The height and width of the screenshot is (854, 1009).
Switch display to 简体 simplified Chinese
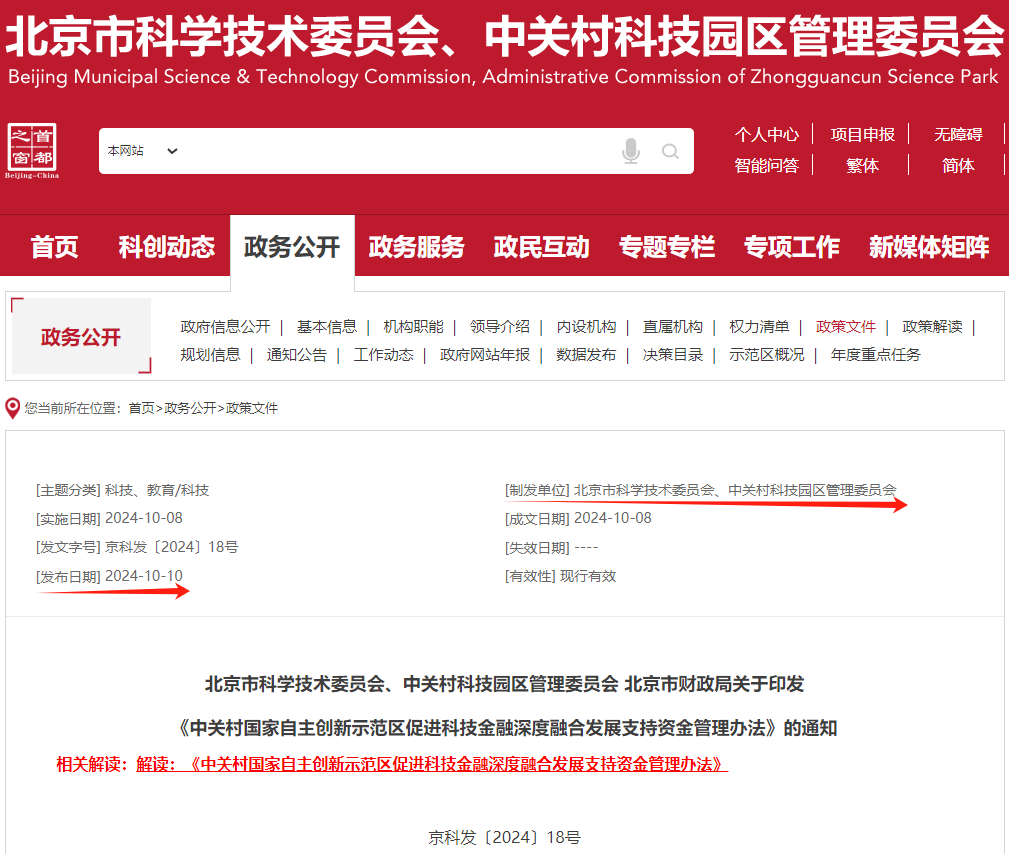coord(957,164)
